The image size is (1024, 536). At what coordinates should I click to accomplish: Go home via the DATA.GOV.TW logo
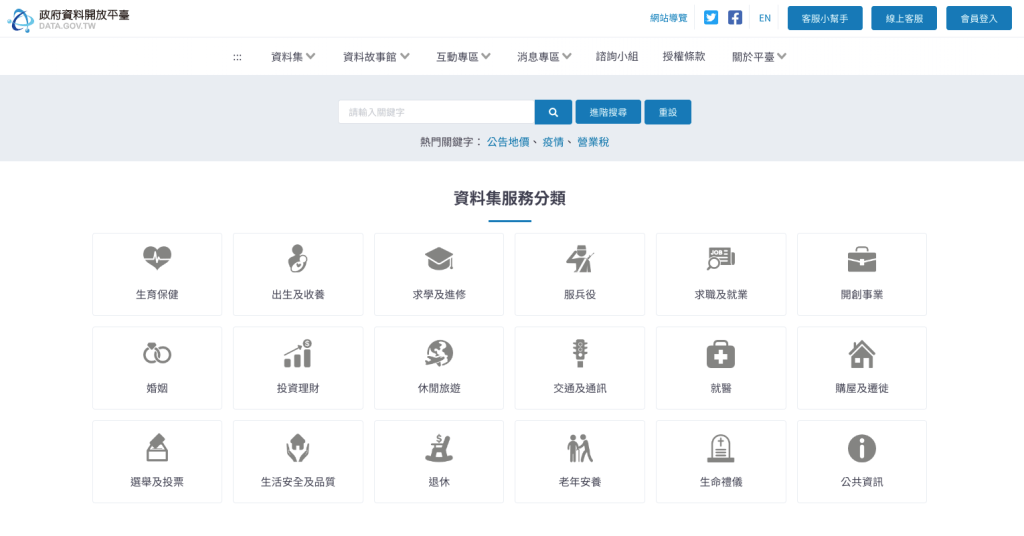(x=69, y=20)
